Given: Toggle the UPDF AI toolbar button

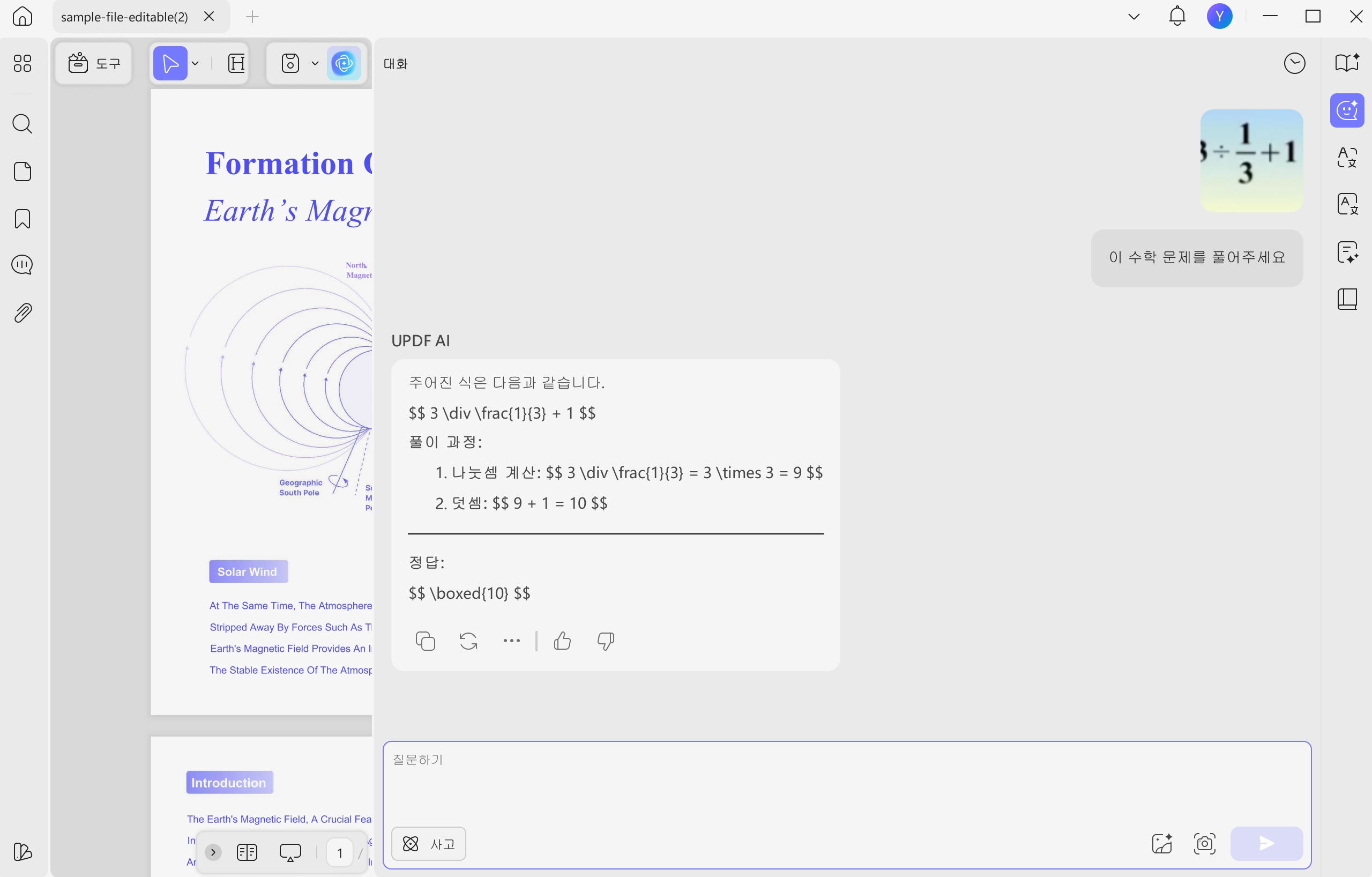Looking at the screenshot, I should point(344,63).
